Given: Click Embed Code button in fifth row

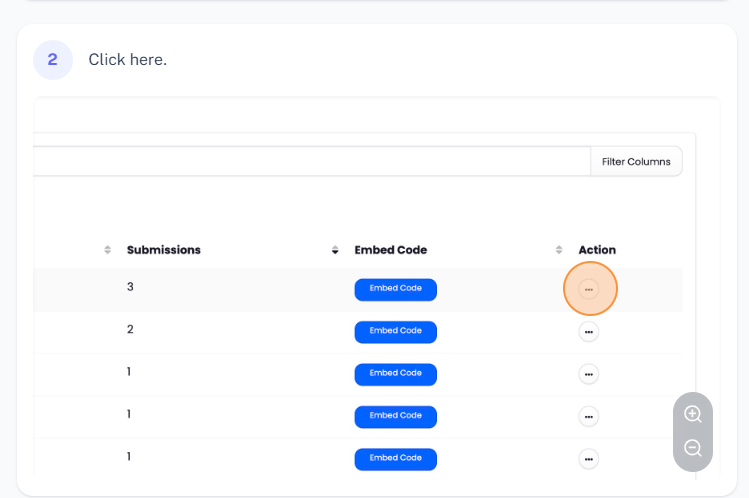Looking at the screenshot, I should tap(396, 458).
